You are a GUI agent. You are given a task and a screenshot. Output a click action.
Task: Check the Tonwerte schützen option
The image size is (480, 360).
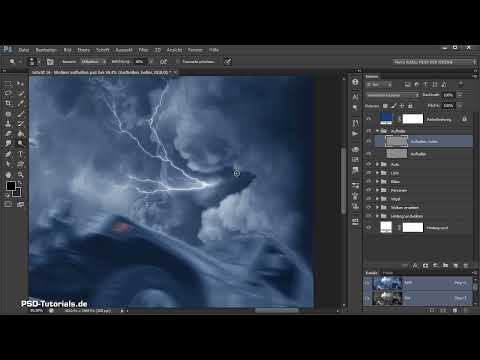pyautogui.click(x=178, y=62)
